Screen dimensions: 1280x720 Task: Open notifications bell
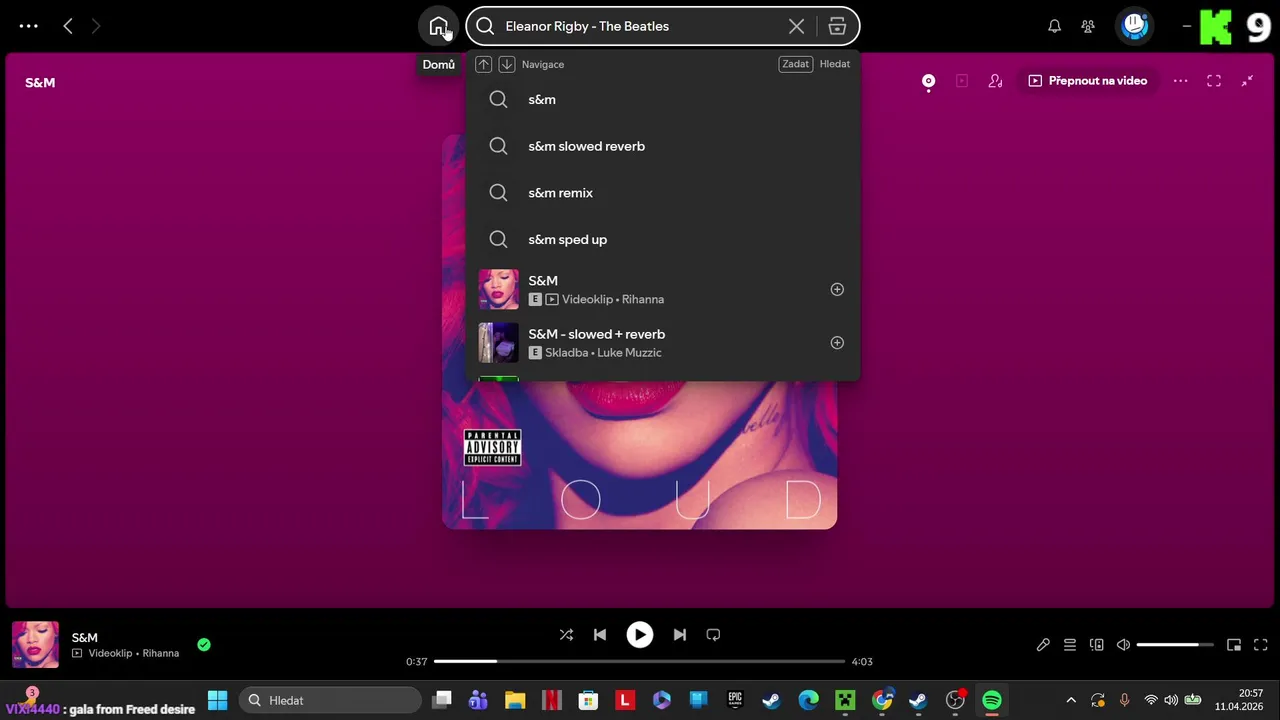click(1054, 26)
